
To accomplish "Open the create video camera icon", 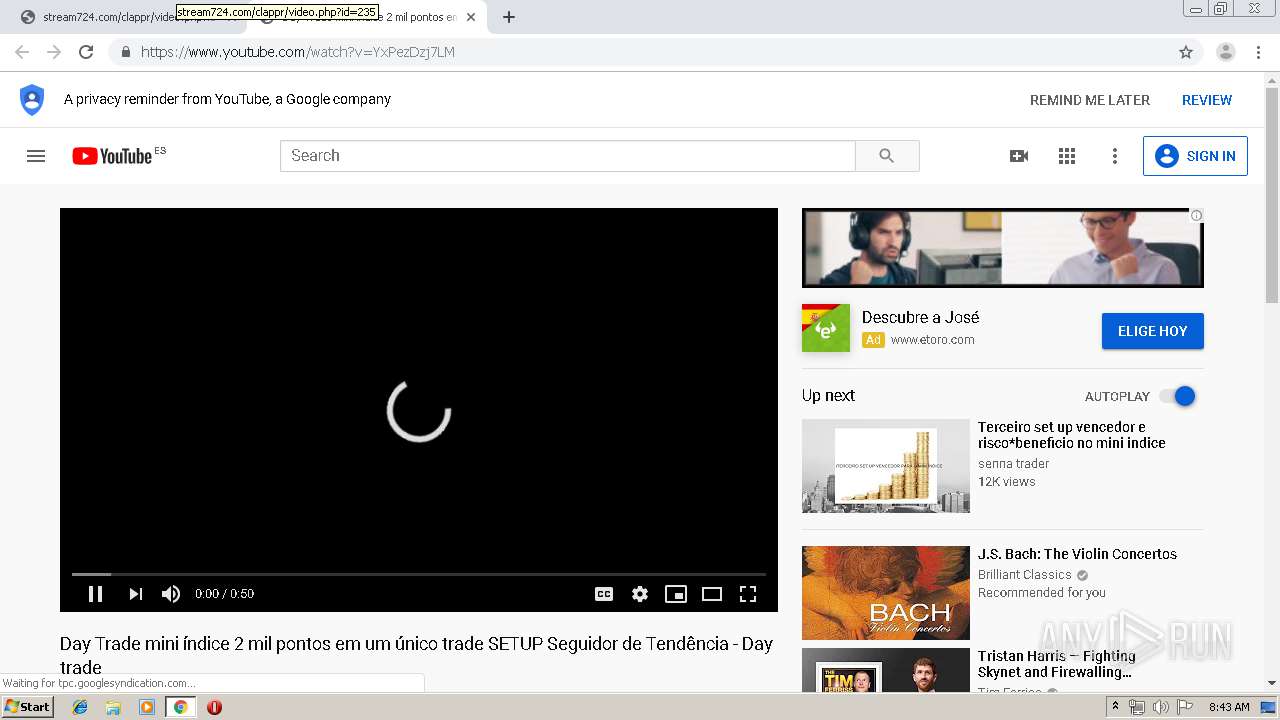I will pos(1019,156).
